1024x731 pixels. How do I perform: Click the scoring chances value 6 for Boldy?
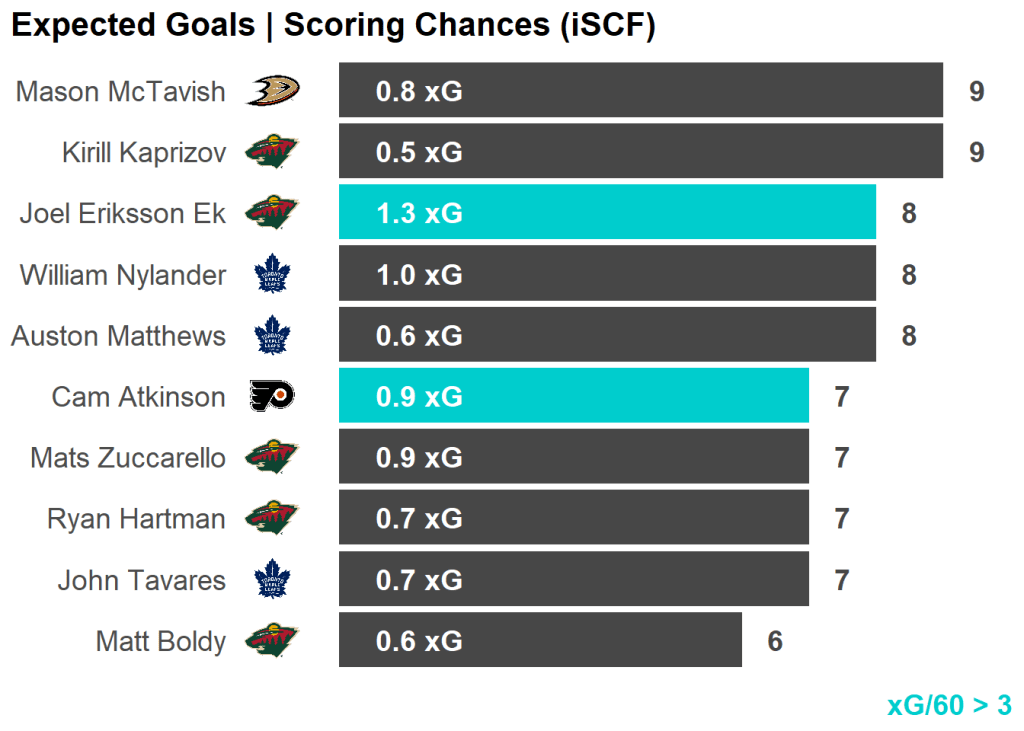775,641
